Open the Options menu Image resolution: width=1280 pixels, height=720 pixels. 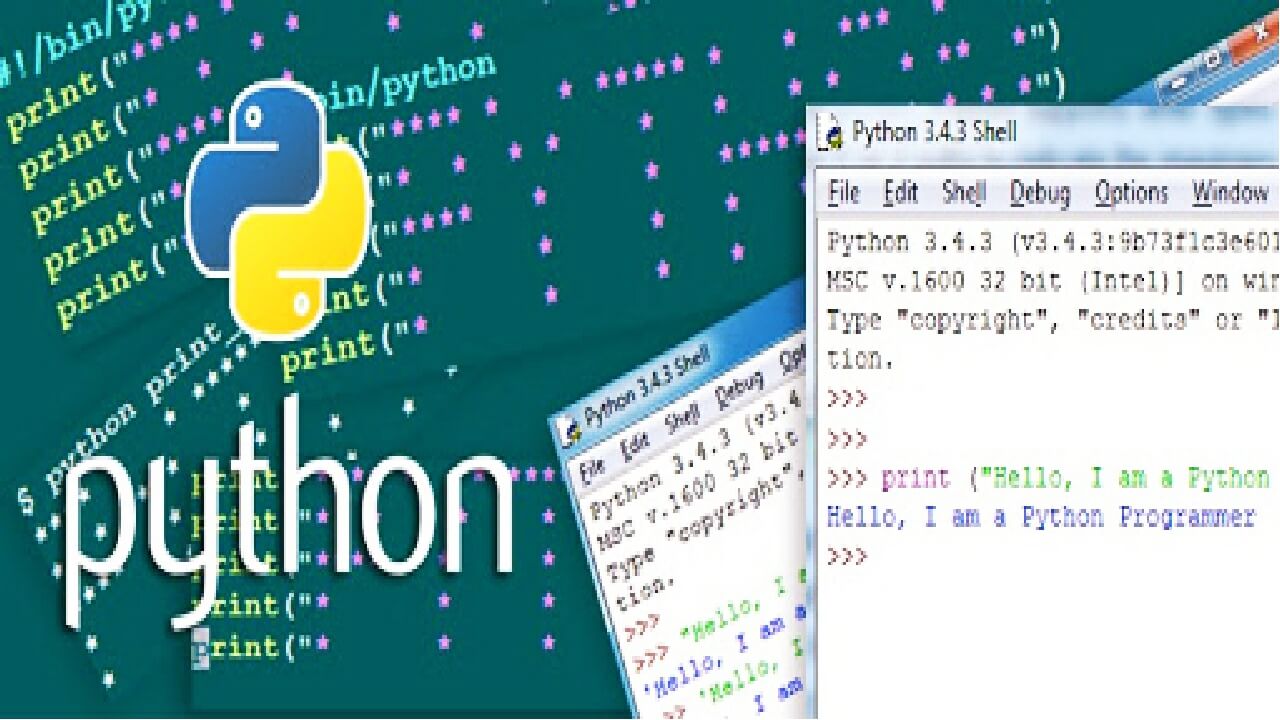[1130, 192]
